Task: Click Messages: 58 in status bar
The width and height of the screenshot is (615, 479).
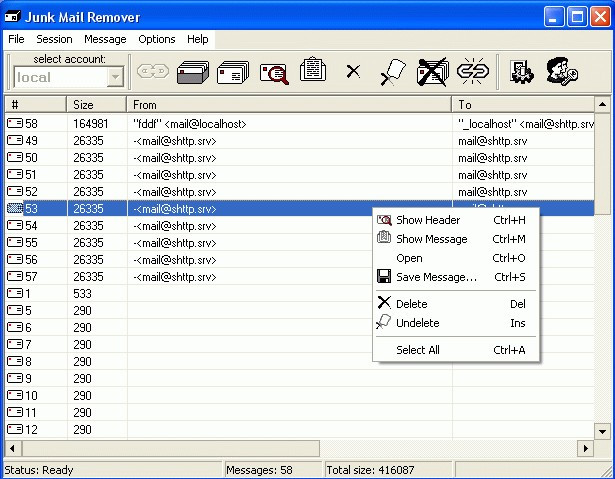Action: (259, 470)
